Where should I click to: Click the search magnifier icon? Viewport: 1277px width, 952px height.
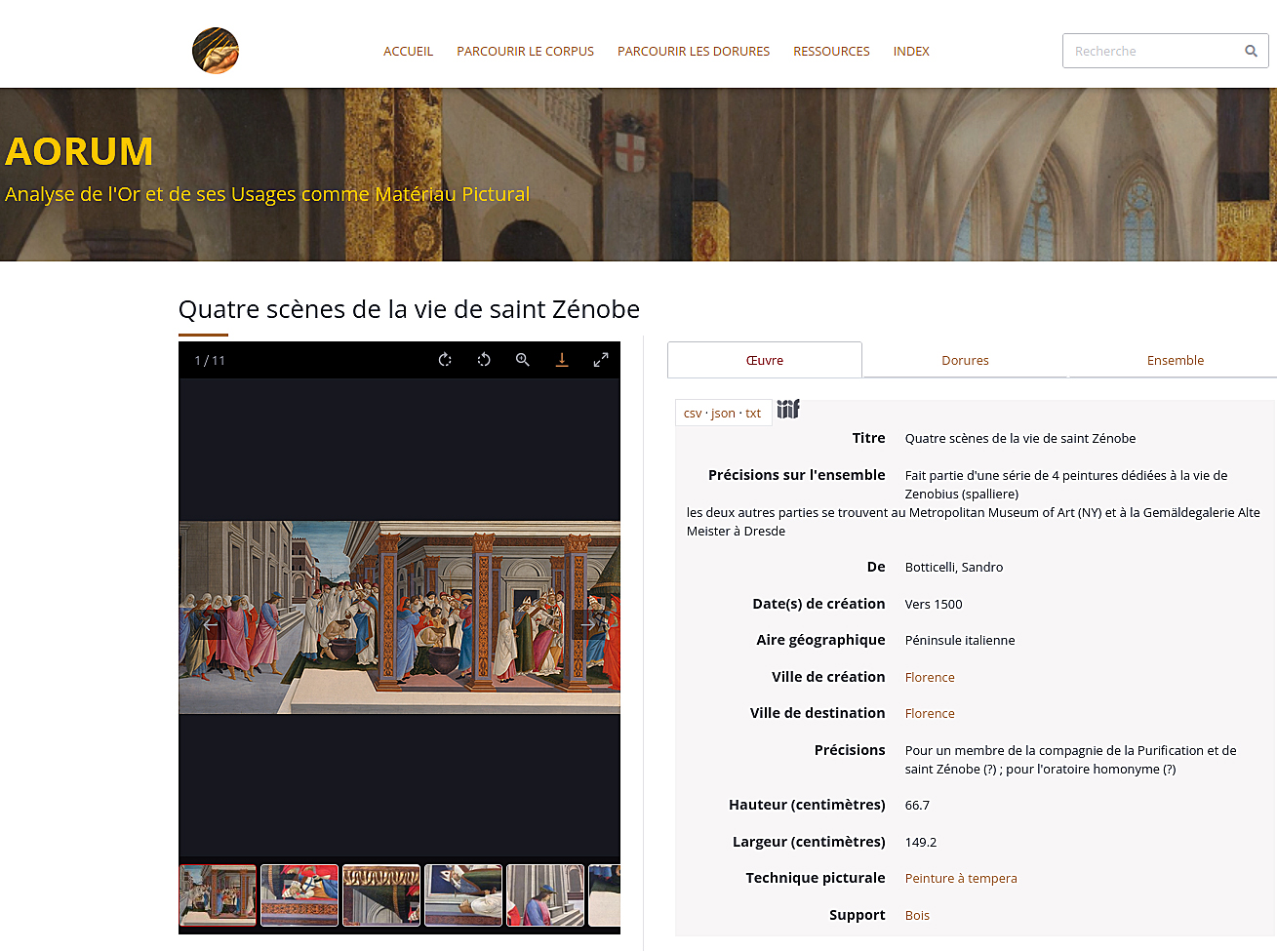tap(1251, 51)
